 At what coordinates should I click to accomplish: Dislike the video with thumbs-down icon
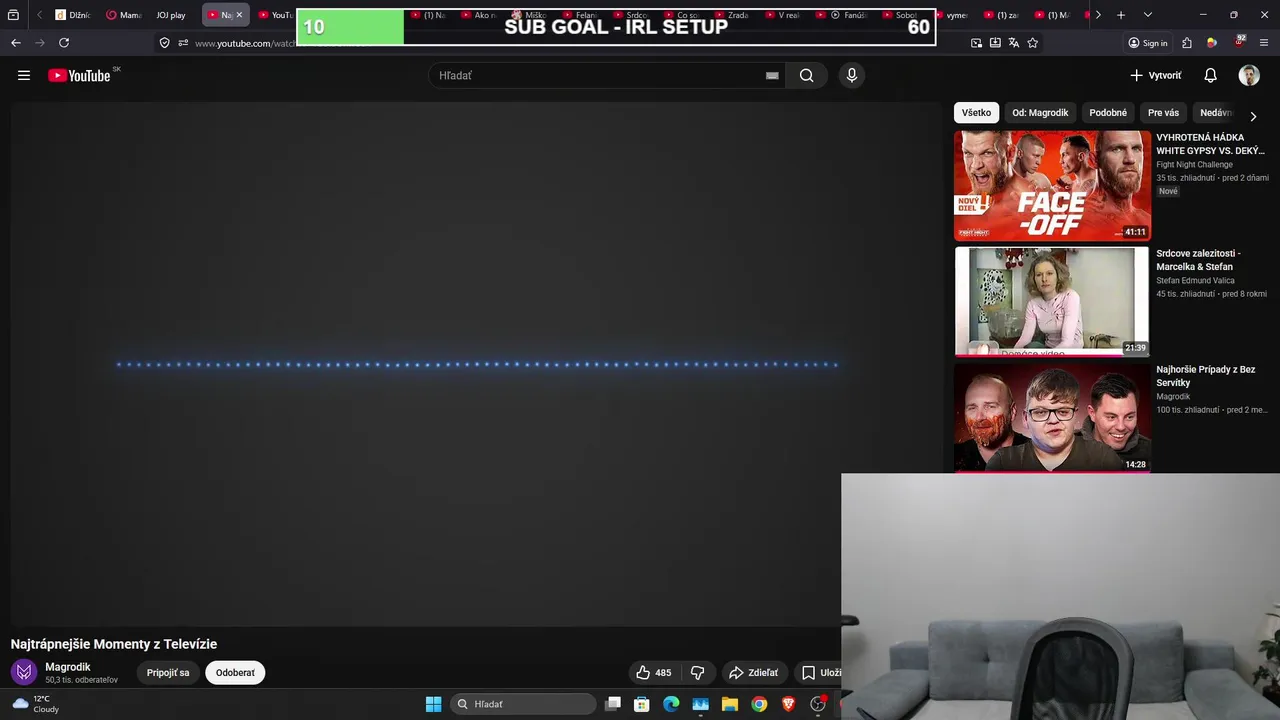[698, 673]
